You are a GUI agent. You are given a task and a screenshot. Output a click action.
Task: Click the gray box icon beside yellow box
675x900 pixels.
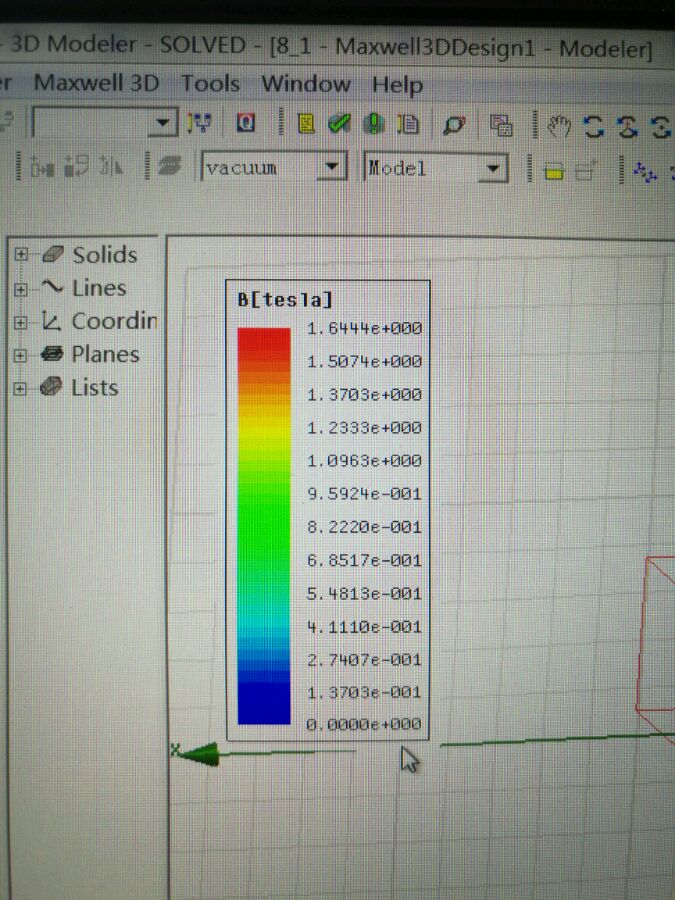585,171
